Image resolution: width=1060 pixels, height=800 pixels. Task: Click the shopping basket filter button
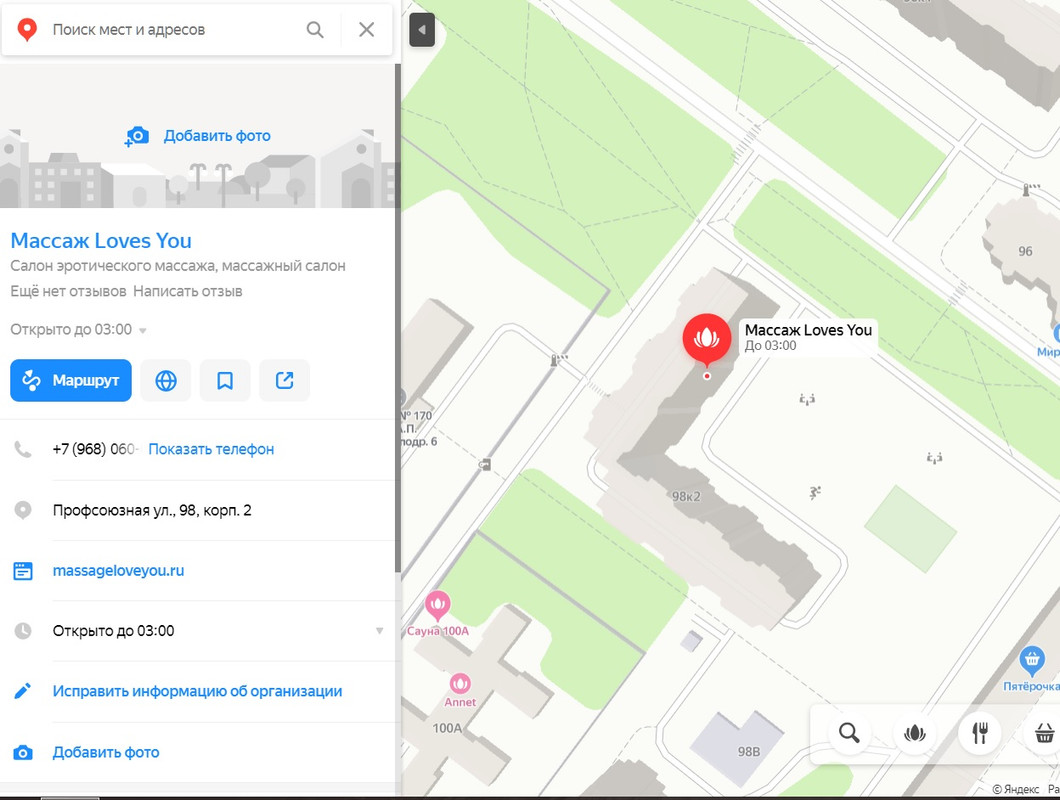pyautogui.click(x=1044, y=733)
